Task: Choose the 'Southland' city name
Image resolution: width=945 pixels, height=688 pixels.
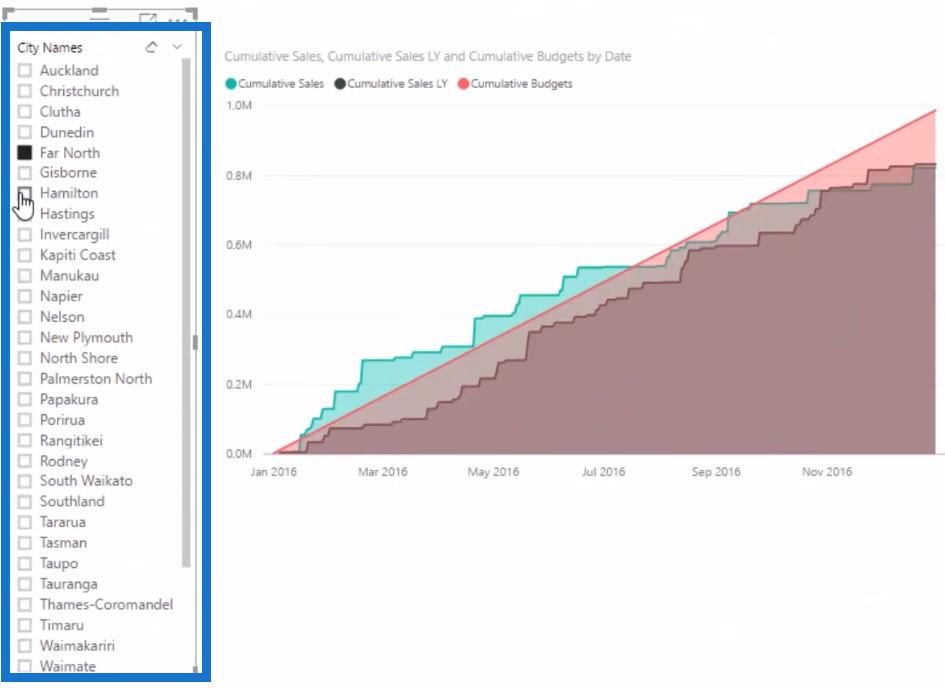Action: (x=72, y=501)
